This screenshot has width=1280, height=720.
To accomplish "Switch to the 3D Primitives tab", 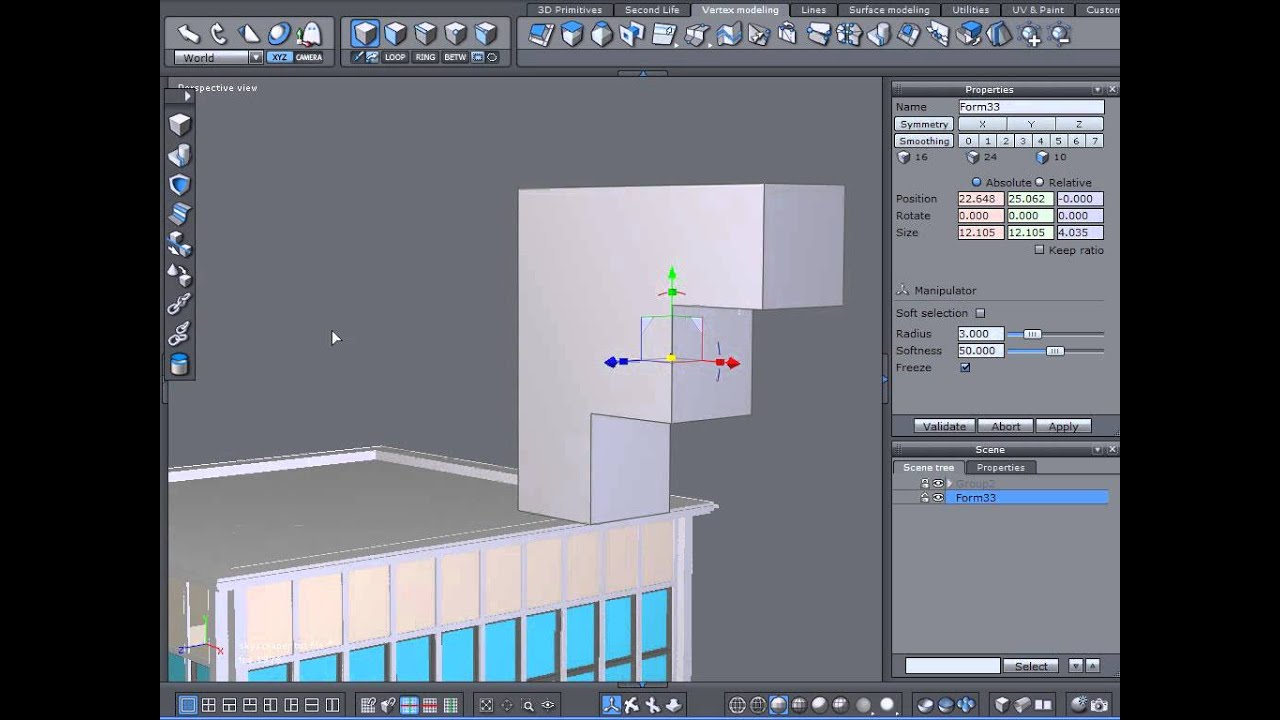I will (570, 10).
